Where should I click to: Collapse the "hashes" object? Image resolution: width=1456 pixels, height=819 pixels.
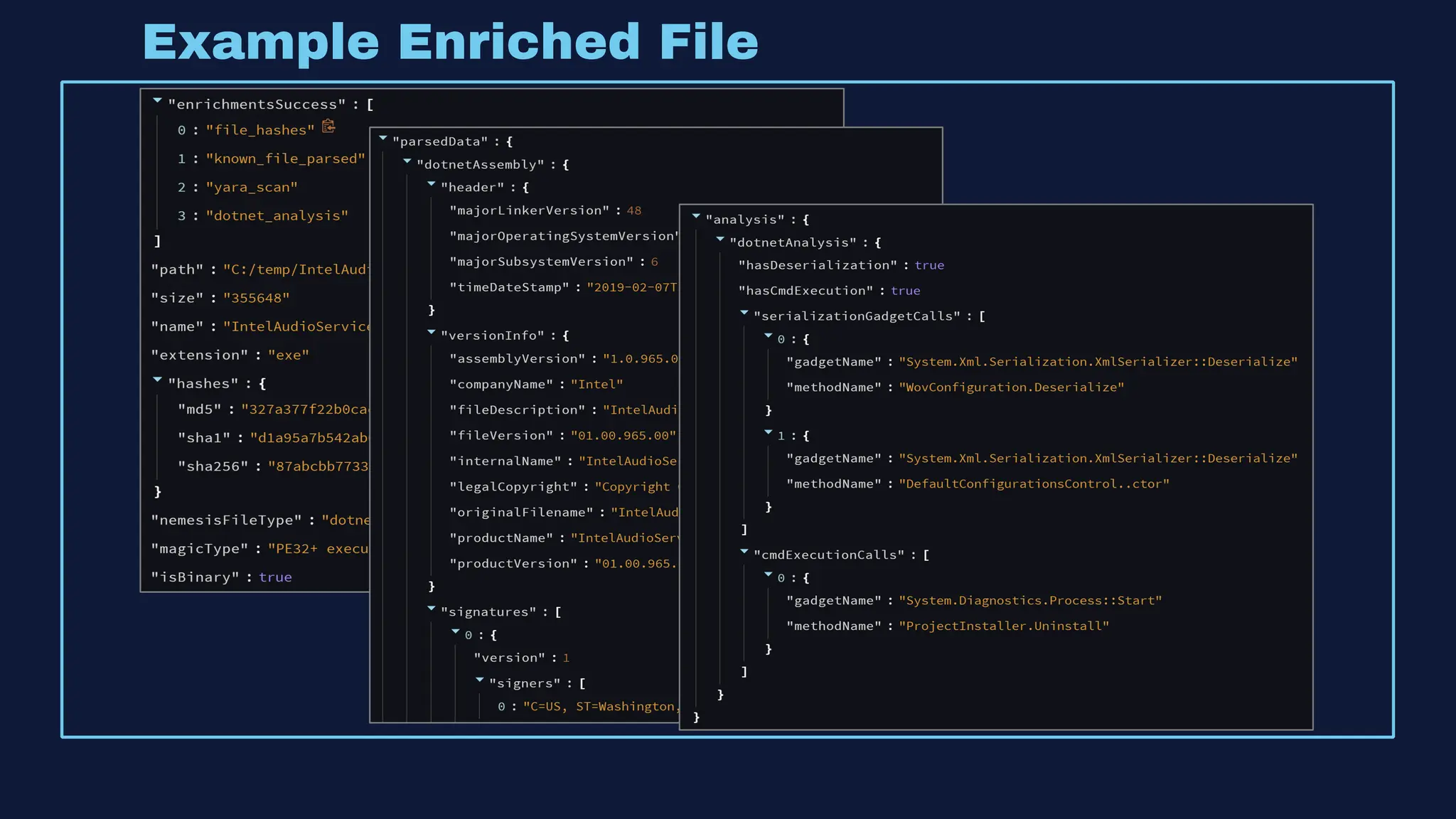pyautogui.click(x=158, y=380)
